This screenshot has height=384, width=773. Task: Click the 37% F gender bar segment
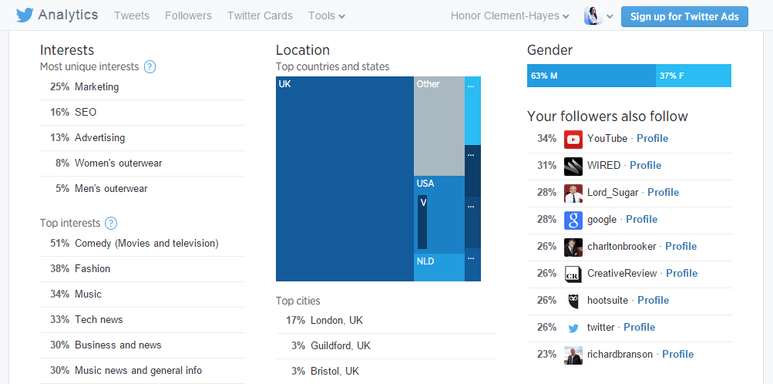pyautogui.click(x=693, y=76)
